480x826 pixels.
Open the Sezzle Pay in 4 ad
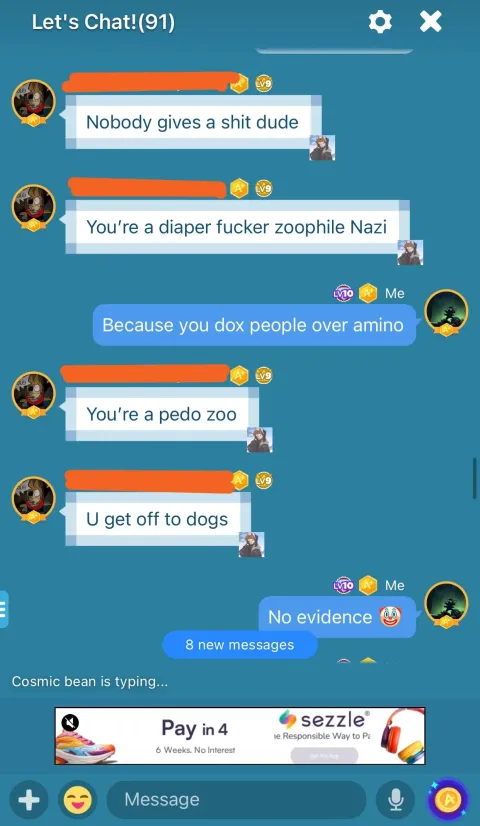pyautogui.click(x=240, y=735)
